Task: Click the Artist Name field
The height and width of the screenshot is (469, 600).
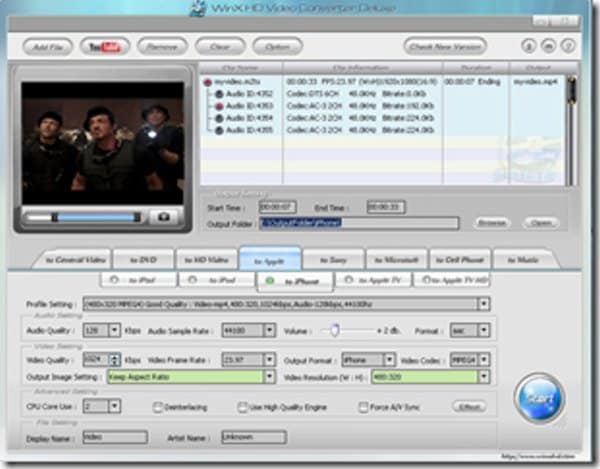Action: [254, 437]
